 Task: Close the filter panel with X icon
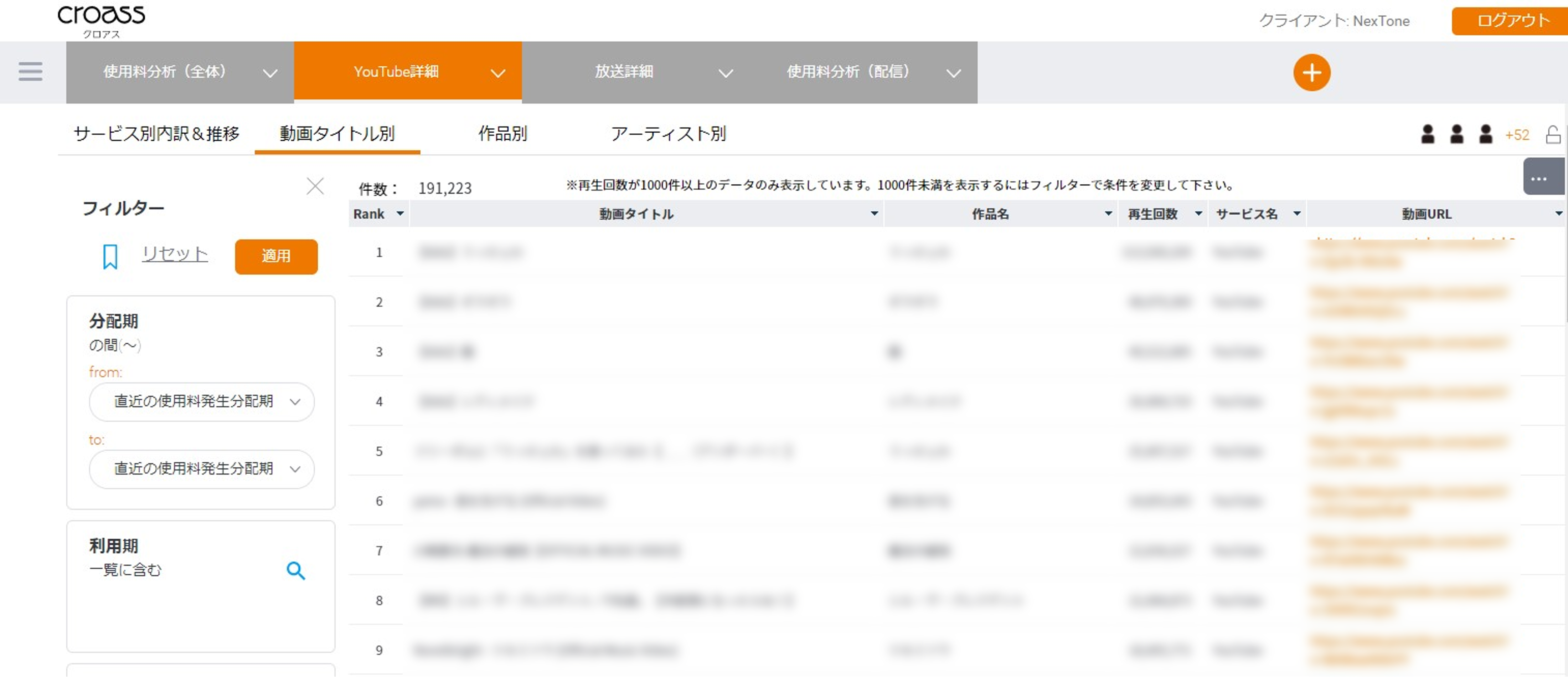point(315,186)
